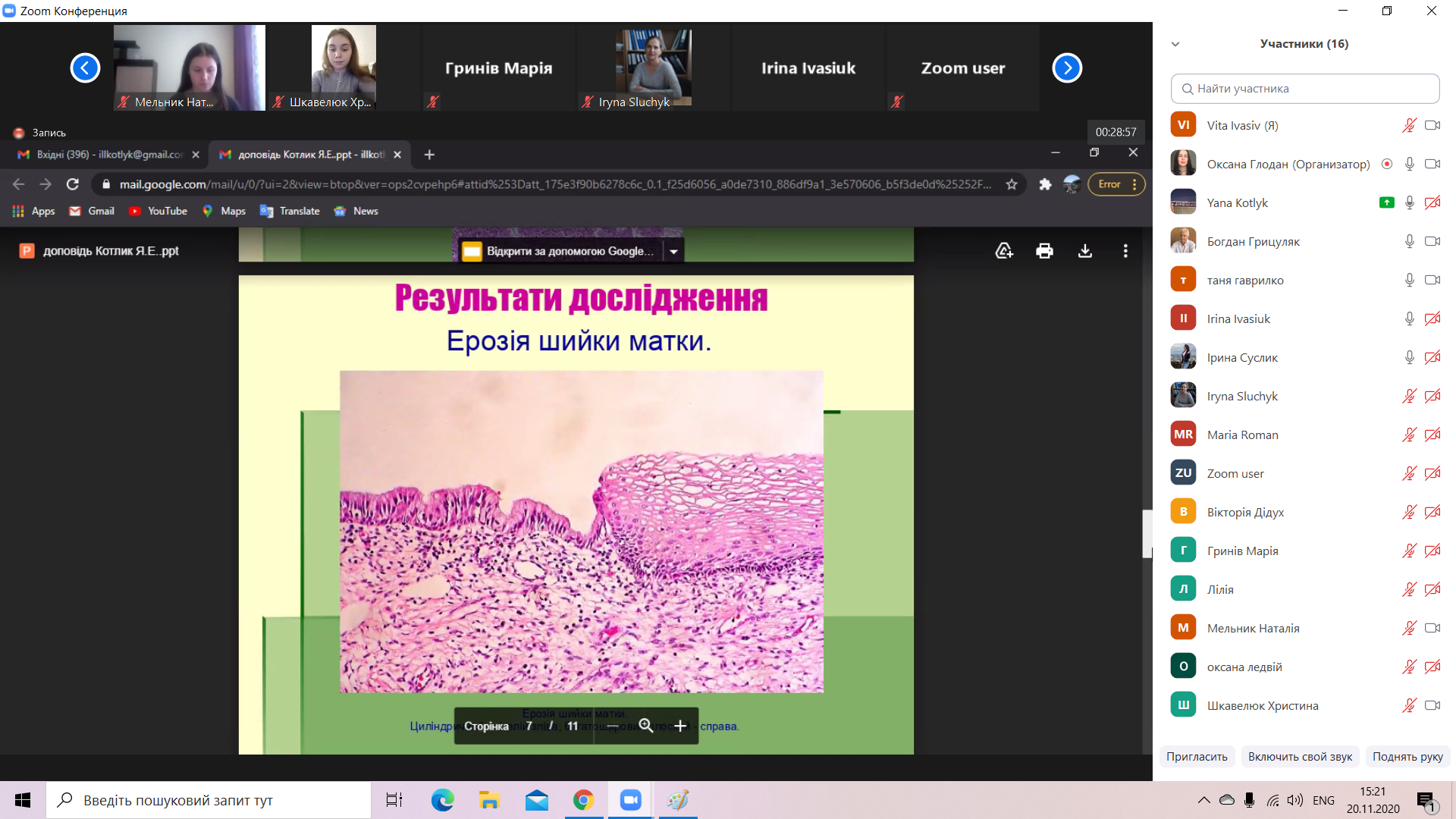The width and height of the screenshot is (1456, 819).
Task: Click the Найти участника search field
Action: click(1305, 89)
